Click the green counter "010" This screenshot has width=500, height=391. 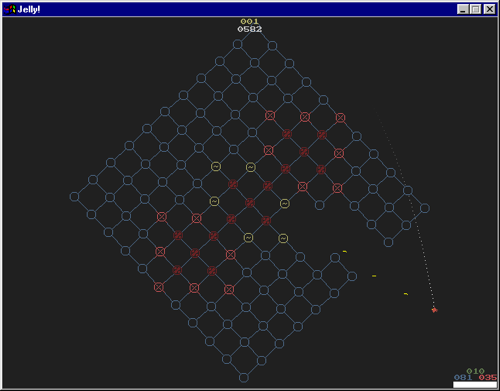pos(475,371)
